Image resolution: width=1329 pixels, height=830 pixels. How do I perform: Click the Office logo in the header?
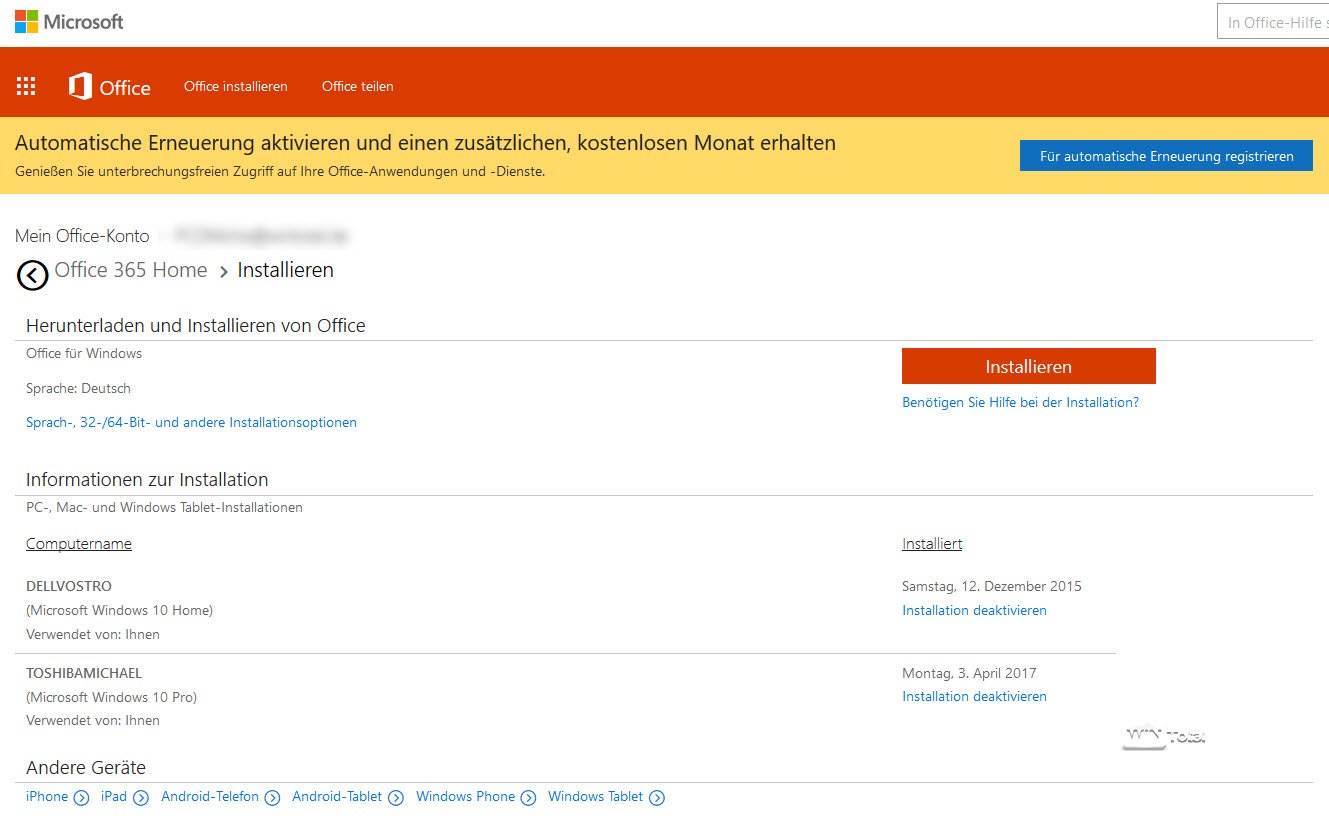[109, 87]
